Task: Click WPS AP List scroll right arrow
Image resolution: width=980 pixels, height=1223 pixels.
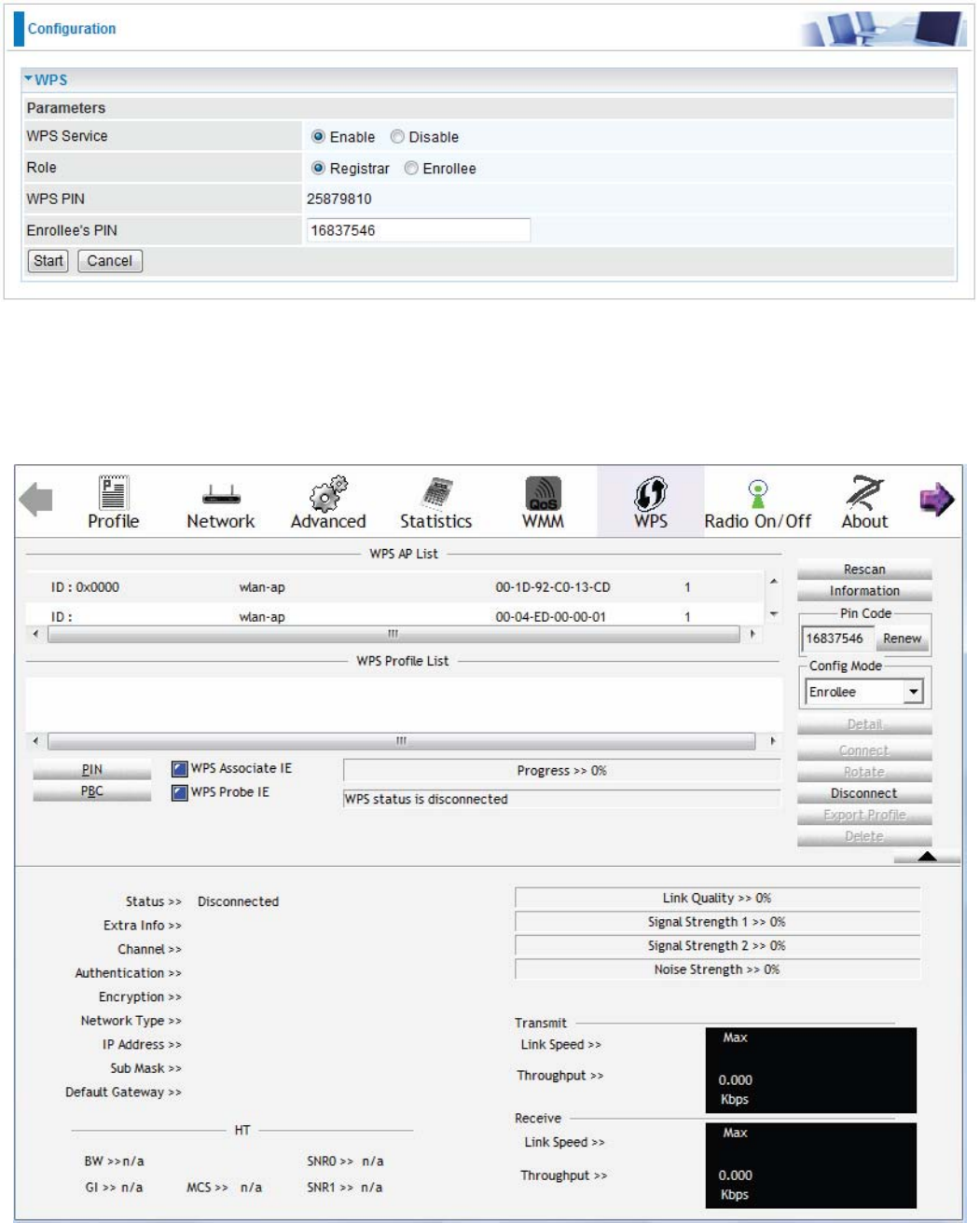Action: pos(752,634)
